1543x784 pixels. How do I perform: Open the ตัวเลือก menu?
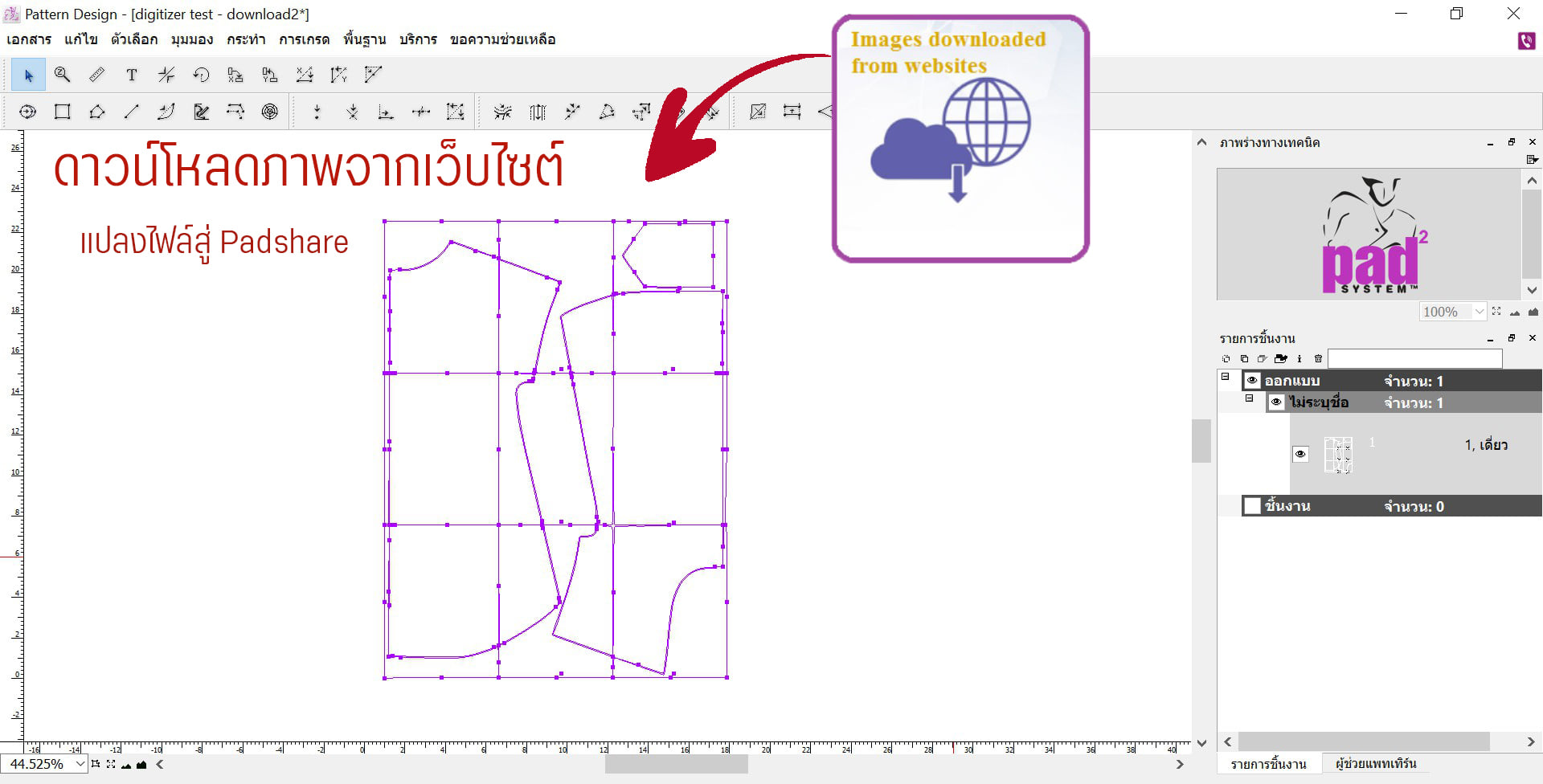(134, 39)
